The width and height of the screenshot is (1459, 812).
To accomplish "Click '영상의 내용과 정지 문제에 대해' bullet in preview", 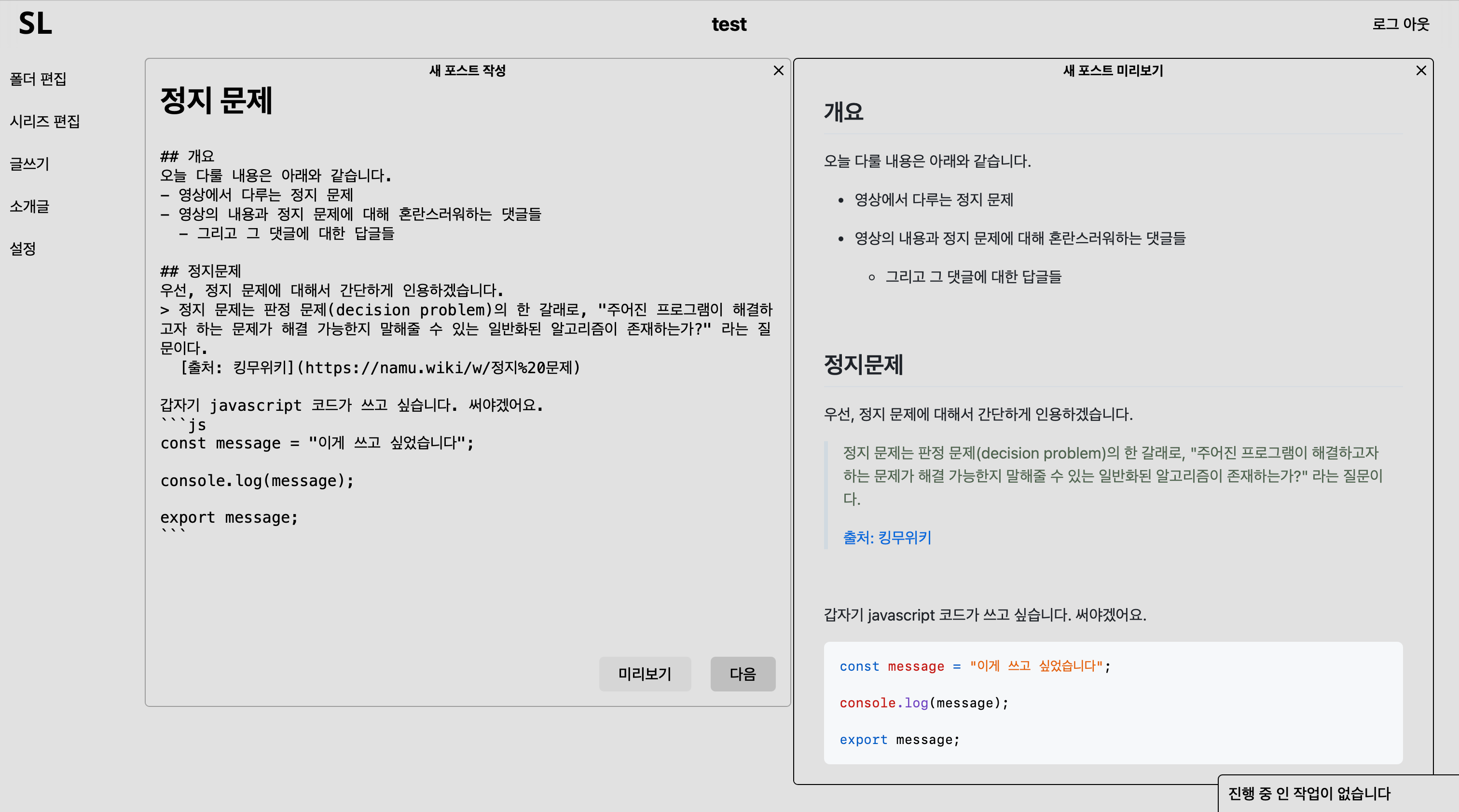I will coord(1019,238).
